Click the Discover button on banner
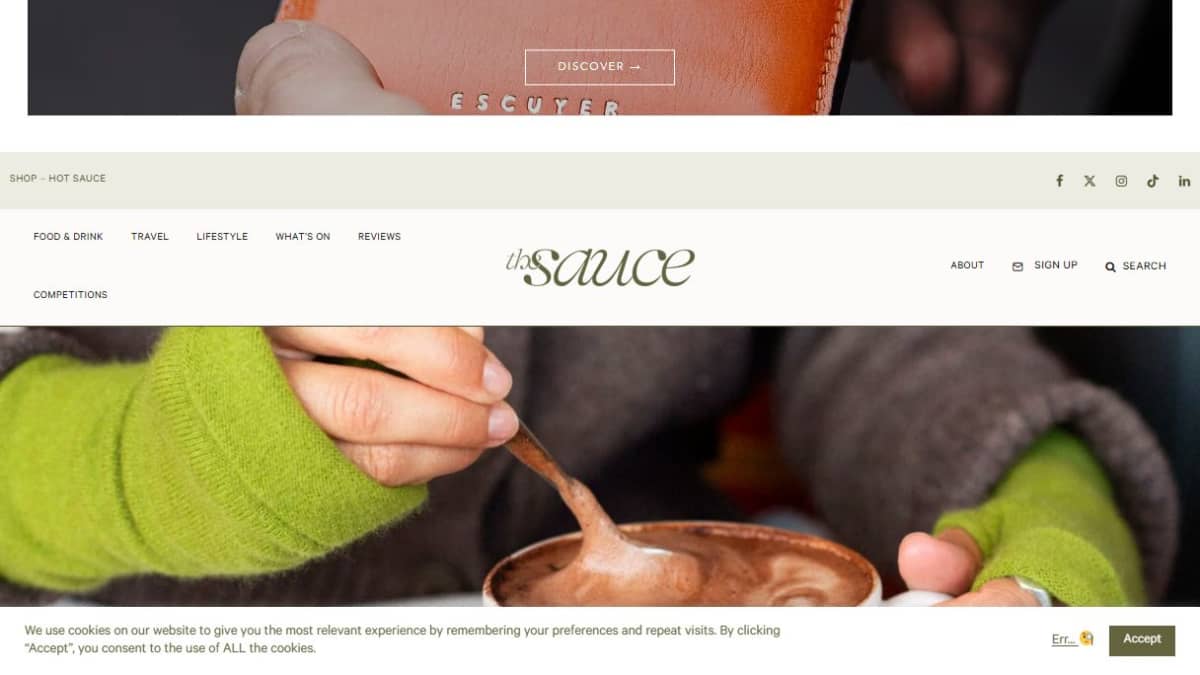The height and width of the screenshot is (675, 1200). [x=600, y=67]
